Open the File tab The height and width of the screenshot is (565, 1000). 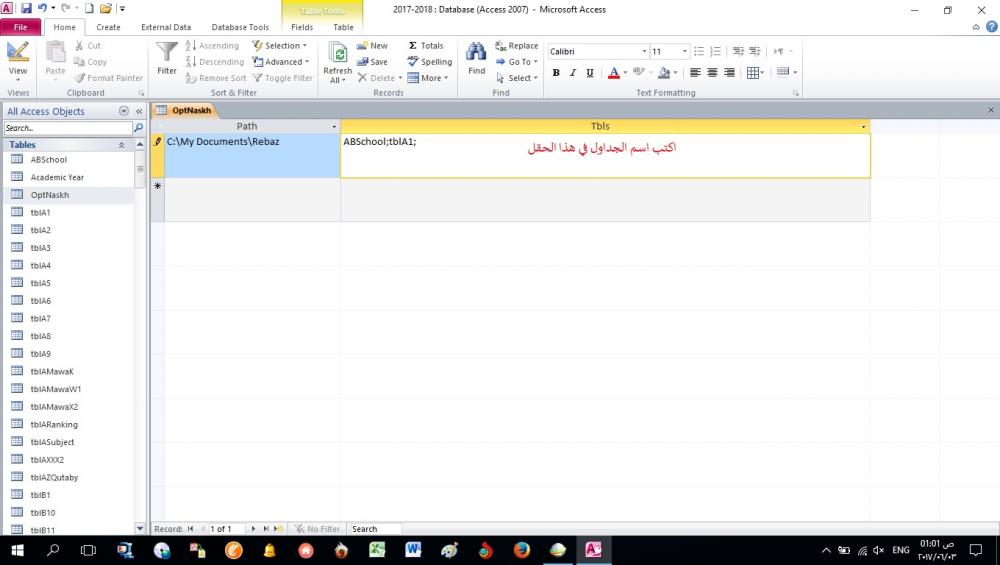20,27
